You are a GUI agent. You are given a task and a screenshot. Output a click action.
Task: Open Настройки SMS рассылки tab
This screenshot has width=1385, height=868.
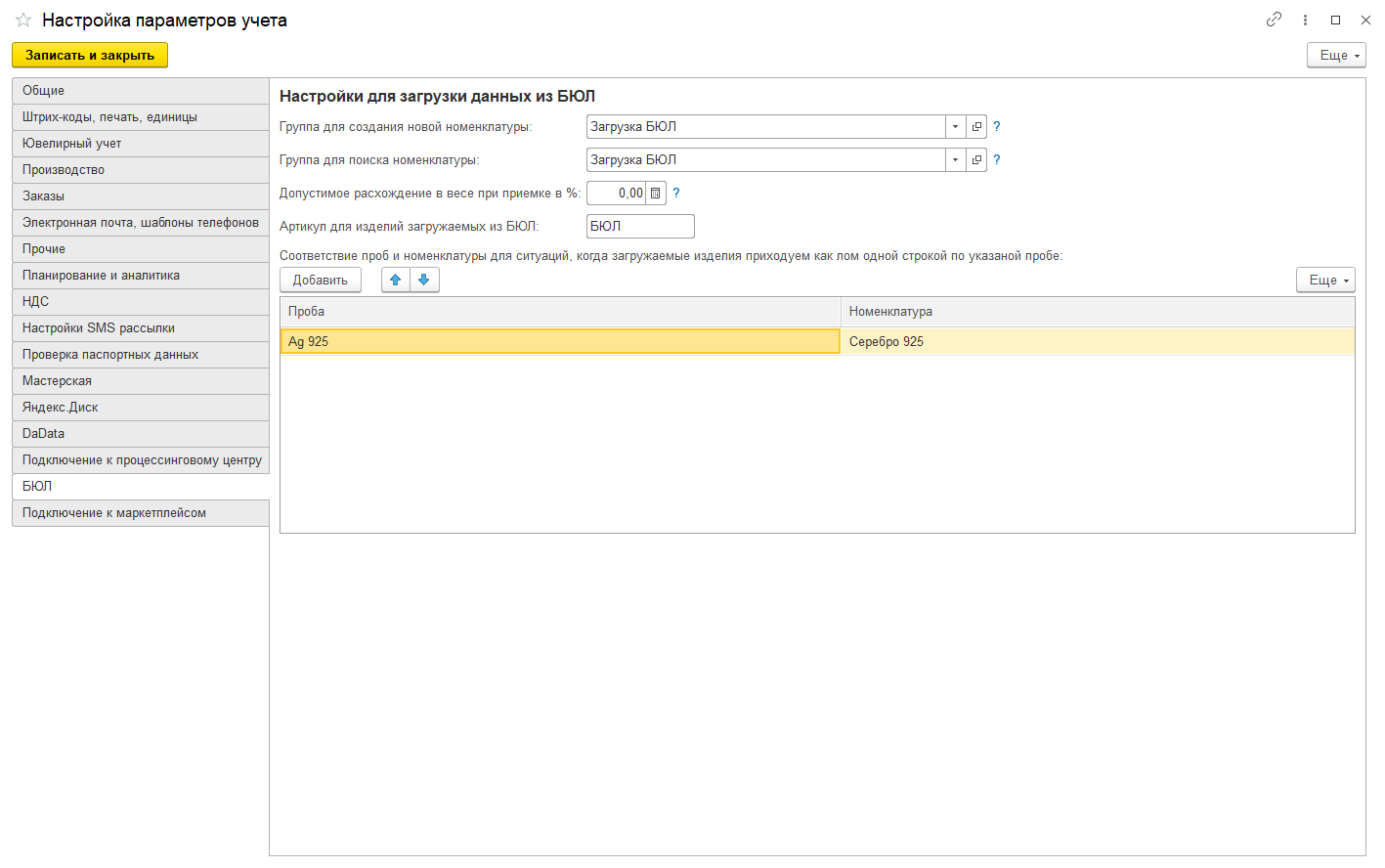[x=141, y=328]
